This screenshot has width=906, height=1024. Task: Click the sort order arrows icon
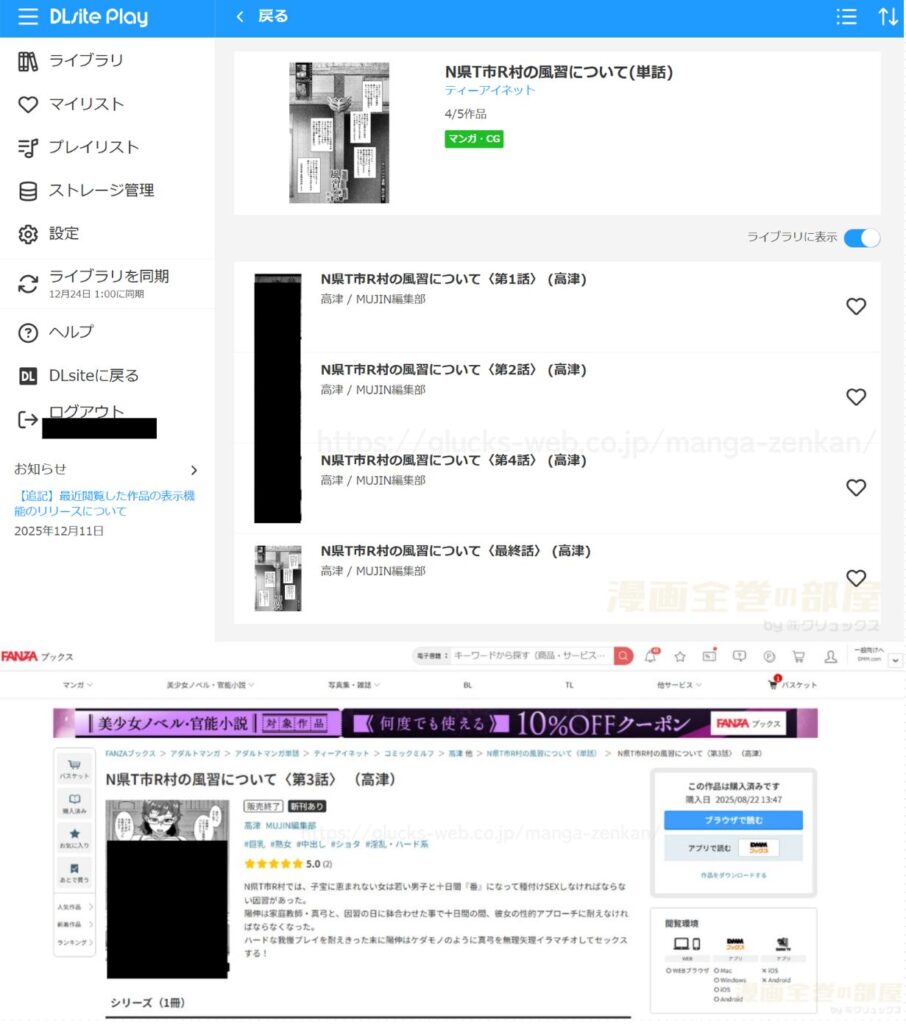(x=887, y=17)
